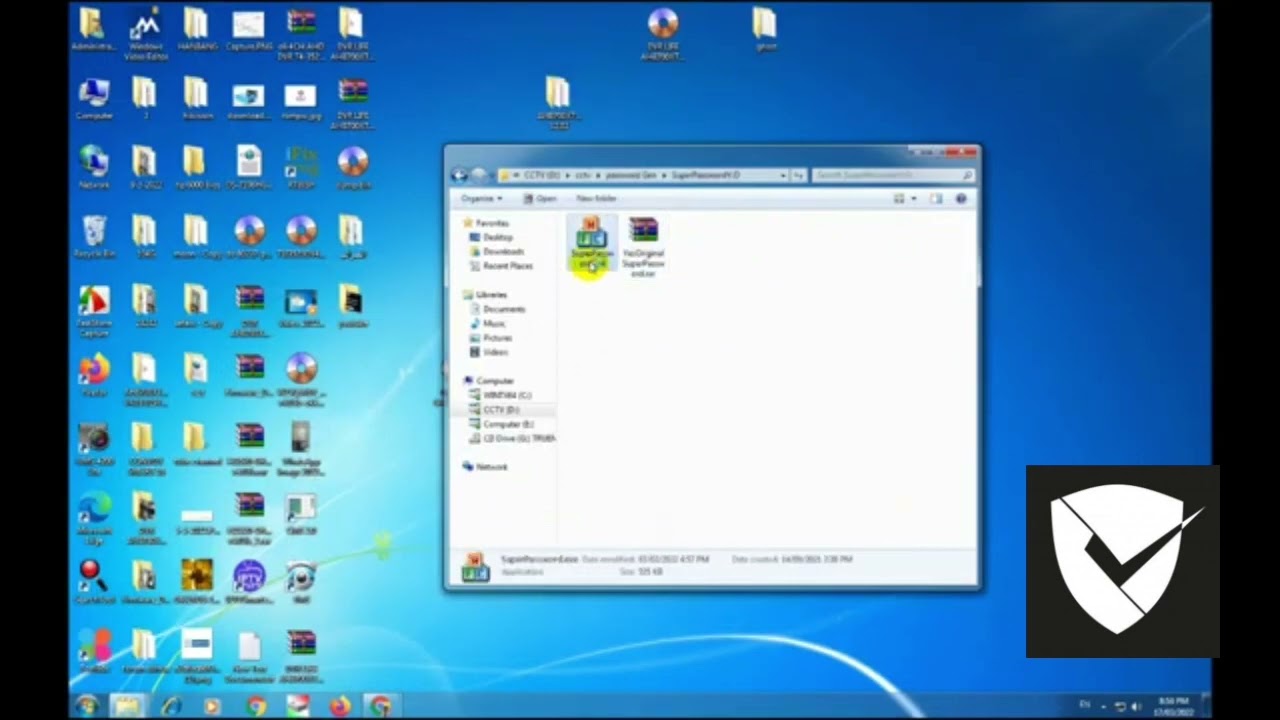This screenshot has height=720, width=1280.
Task: Refresh the Explorer folder view
Action: tap(798, 175)
